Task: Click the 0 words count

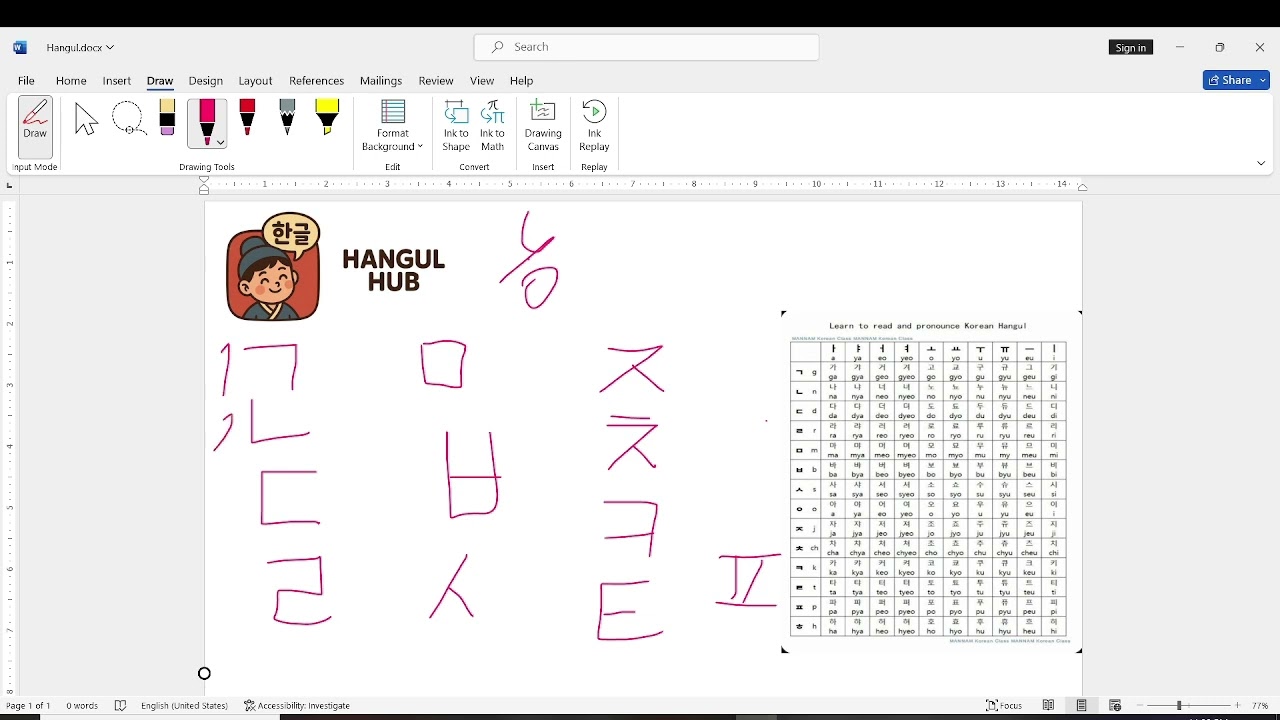Action: pyautogui.click(x=82, y=706)
